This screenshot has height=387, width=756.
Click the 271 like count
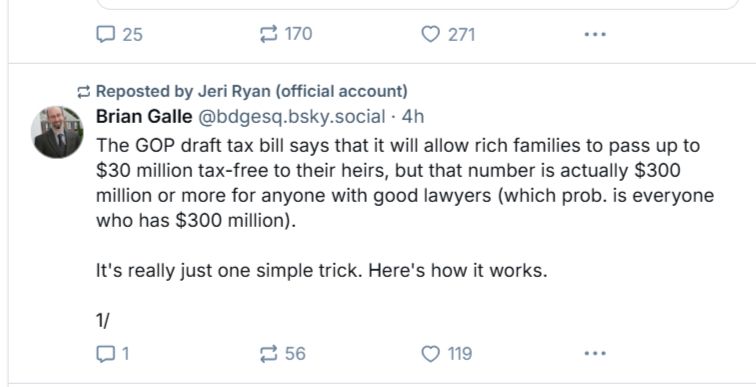coord(461,34)
